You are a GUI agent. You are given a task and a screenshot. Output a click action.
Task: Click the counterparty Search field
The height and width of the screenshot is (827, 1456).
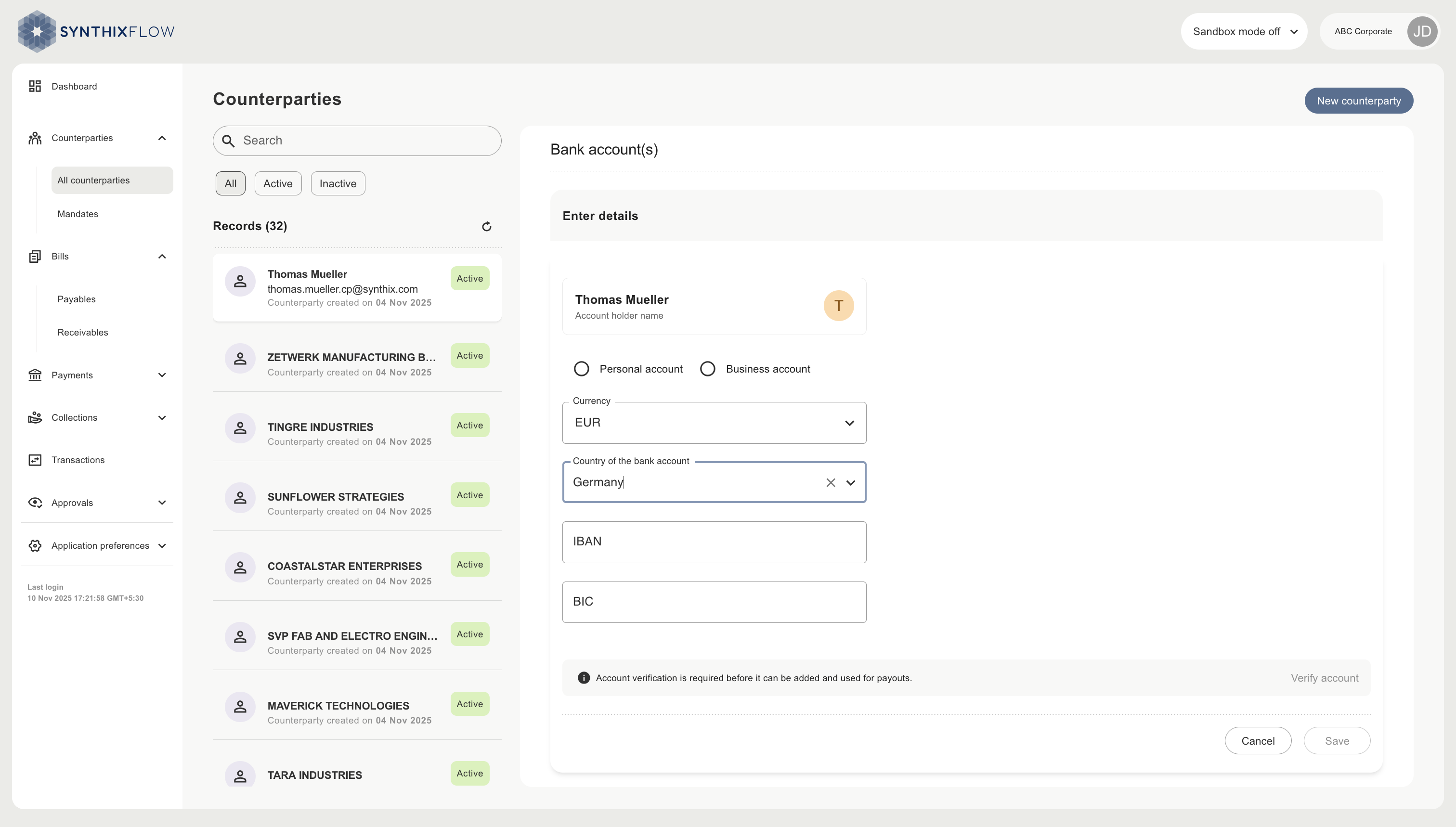[357, 141]
